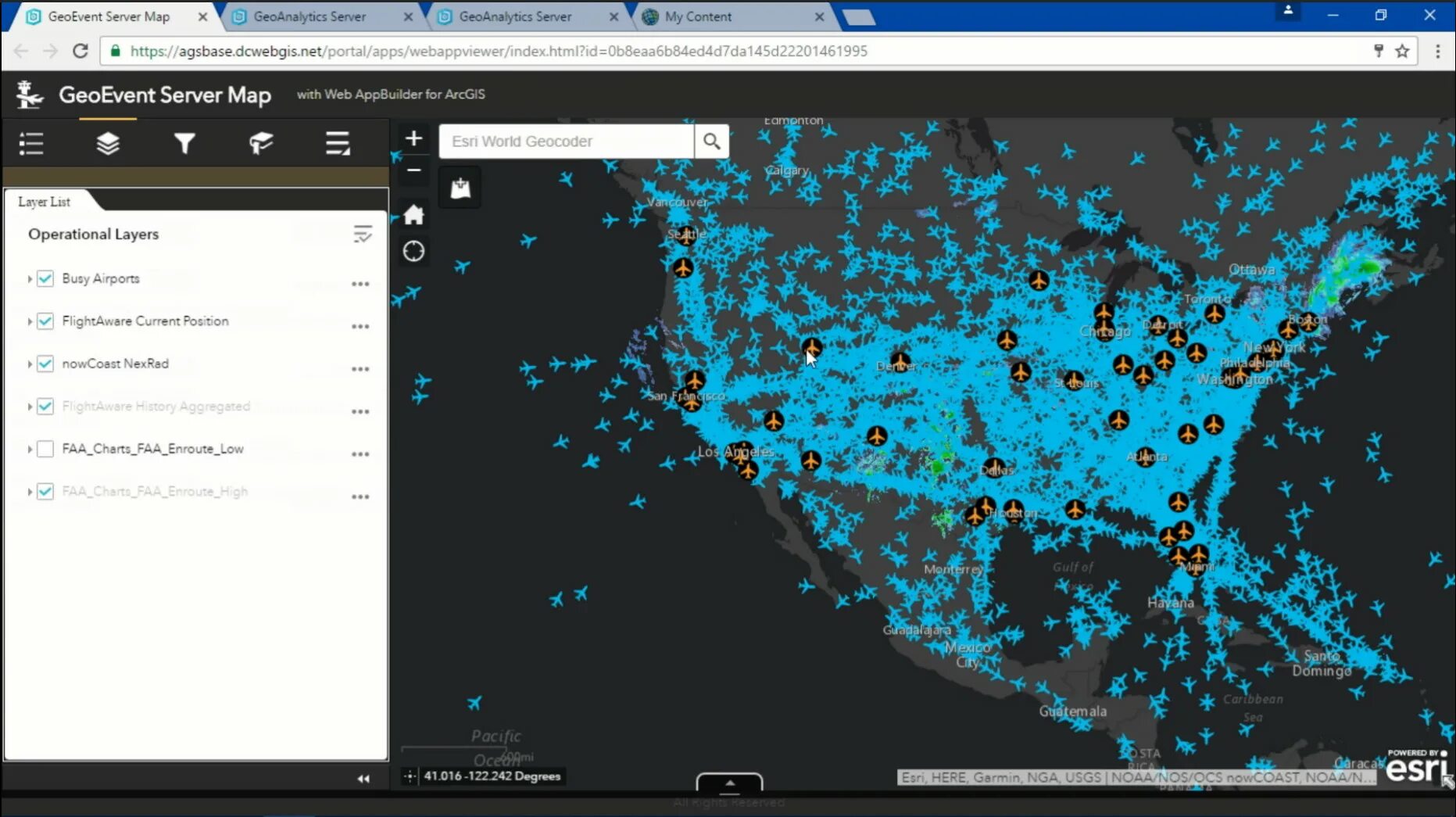Image resolution: width=1456 pixels, height=817 pixels.
Task: Expand the FAA_Charts_FAA_Enroute_High layer
Action: [x=30, y=492]
